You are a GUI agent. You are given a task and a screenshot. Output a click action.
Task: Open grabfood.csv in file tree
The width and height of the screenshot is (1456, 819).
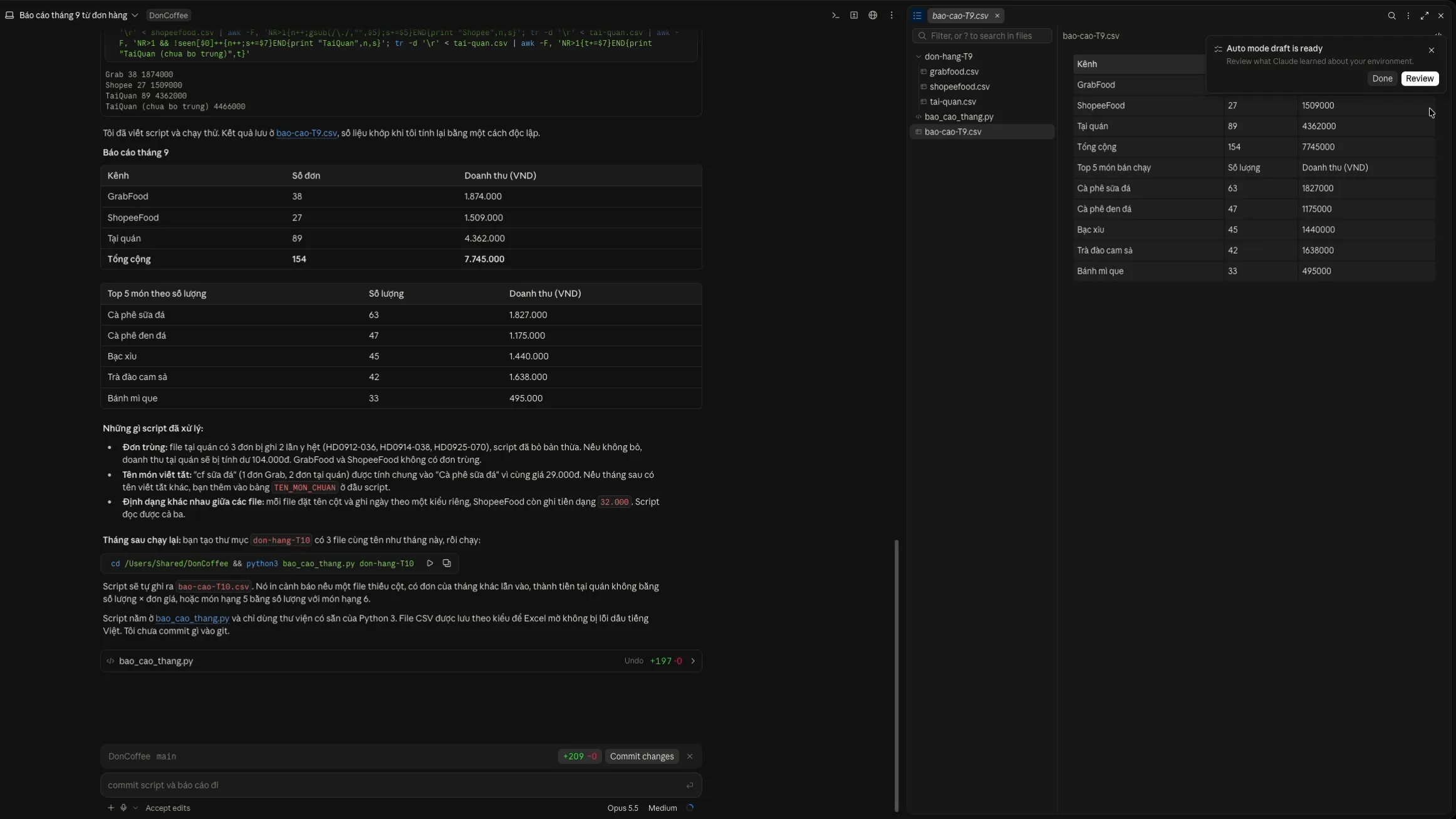click(954, 71)
